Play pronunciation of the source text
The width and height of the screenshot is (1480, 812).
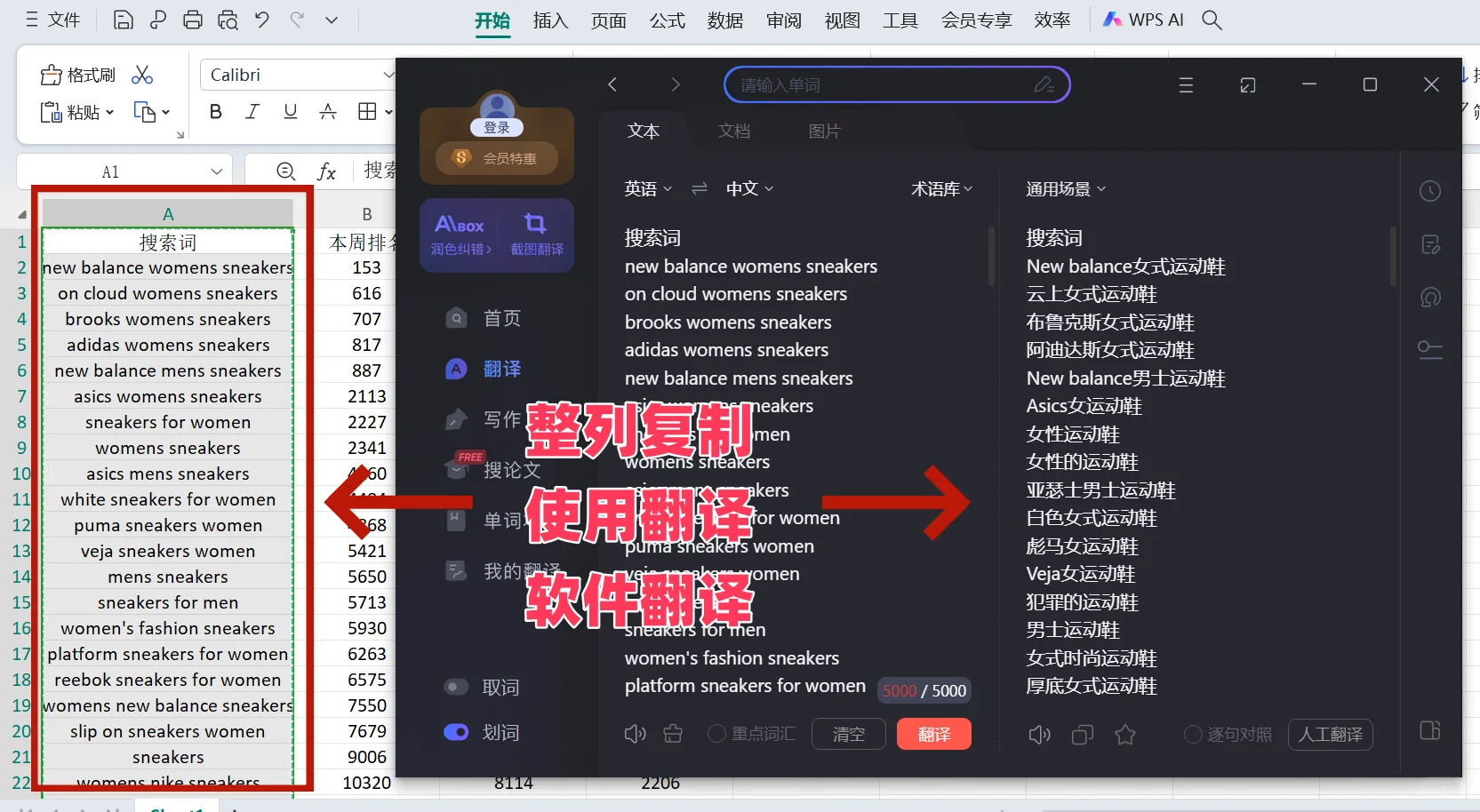pos(635,734)
